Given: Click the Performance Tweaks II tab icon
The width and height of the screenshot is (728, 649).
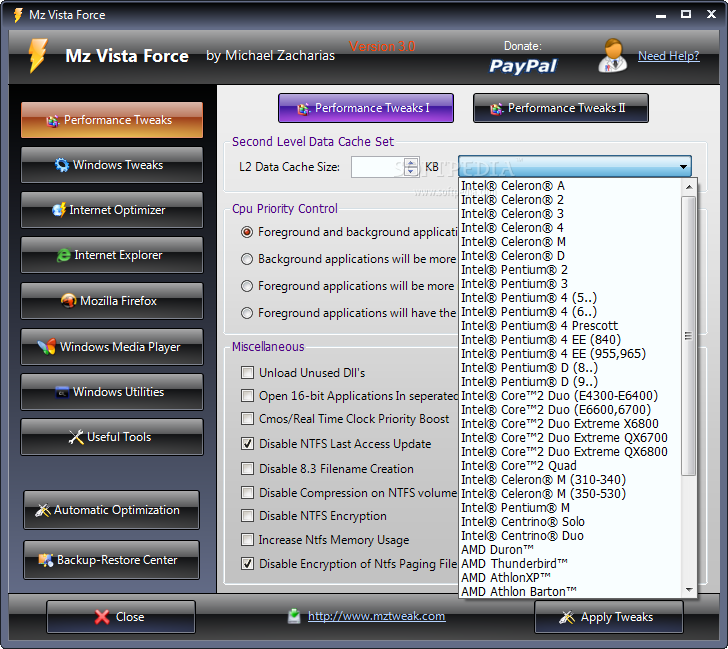Looking at the screenshot, I should [496, 109].
